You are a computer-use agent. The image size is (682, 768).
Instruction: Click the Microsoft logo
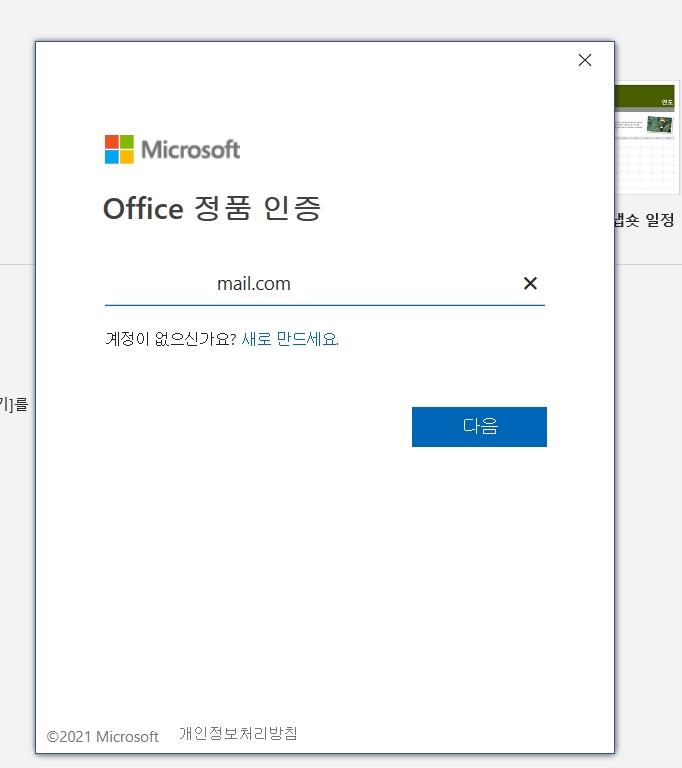pyautogui.click(x=172, y=149)
